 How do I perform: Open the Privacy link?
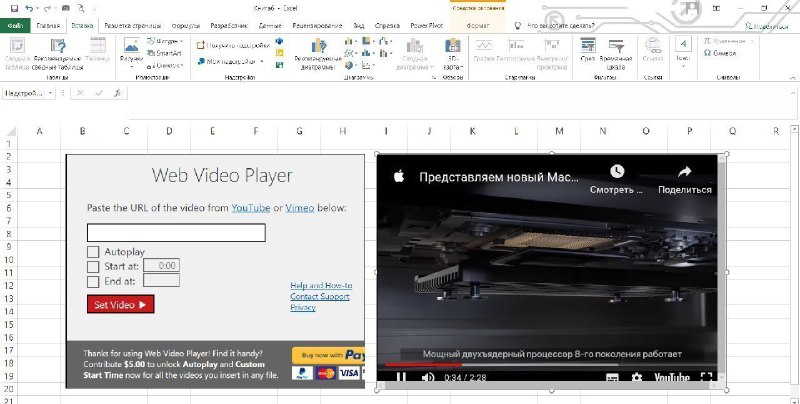click(x=303, y=308)
